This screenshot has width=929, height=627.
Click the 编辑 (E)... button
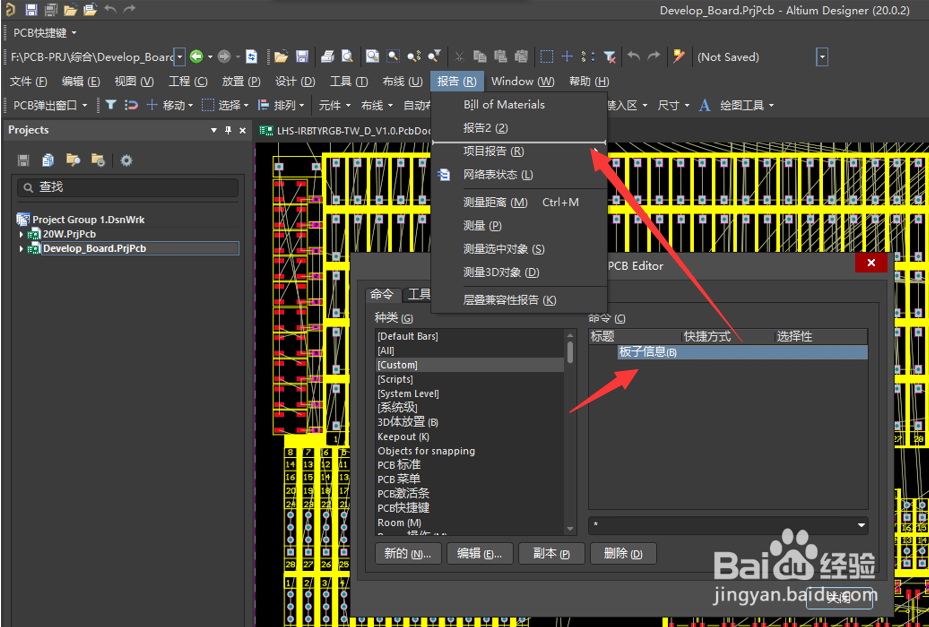[x=479, y=554]
